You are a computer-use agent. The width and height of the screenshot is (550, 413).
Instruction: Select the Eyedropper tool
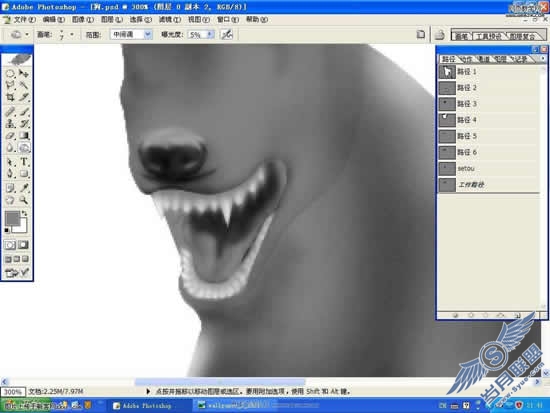coord(24,187)
